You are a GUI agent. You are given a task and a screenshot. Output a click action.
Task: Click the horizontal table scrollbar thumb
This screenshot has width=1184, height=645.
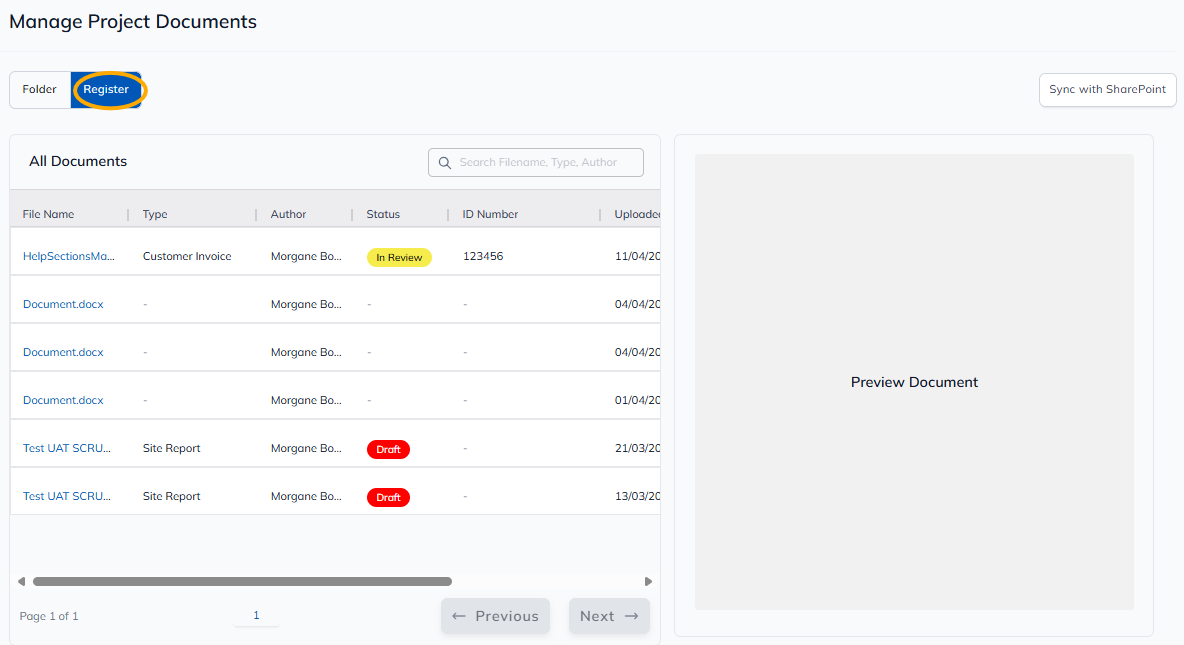click(242, 581)
